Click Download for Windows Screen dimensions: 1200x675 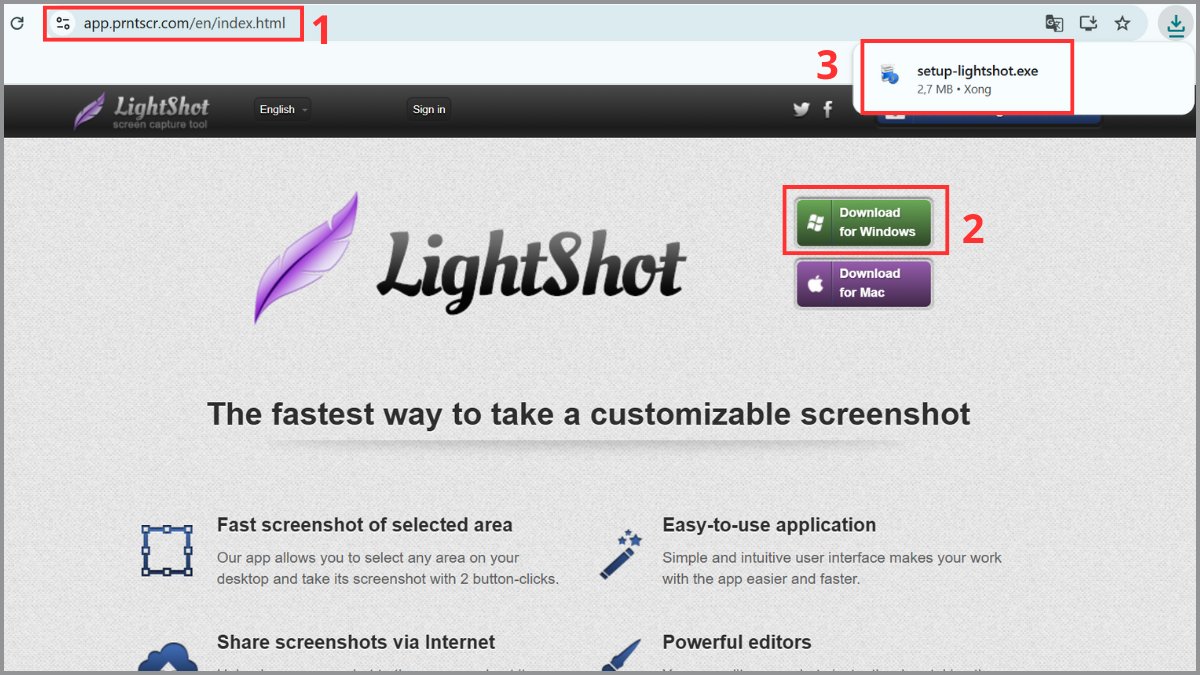pyautogui.click(x=864, y=220)
